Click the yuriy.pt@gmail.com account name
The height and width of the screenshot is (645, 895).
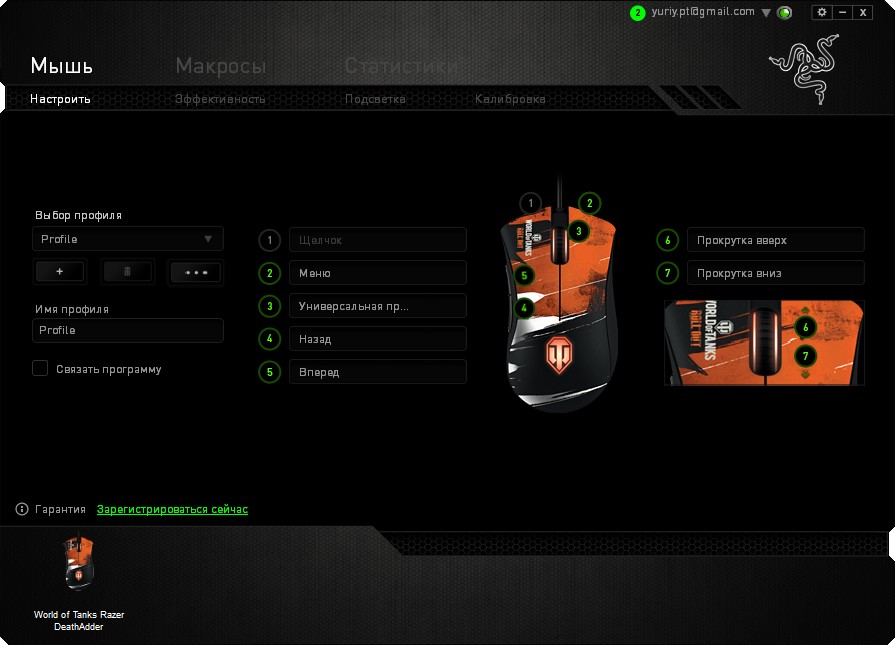click(x=703, y=12)
